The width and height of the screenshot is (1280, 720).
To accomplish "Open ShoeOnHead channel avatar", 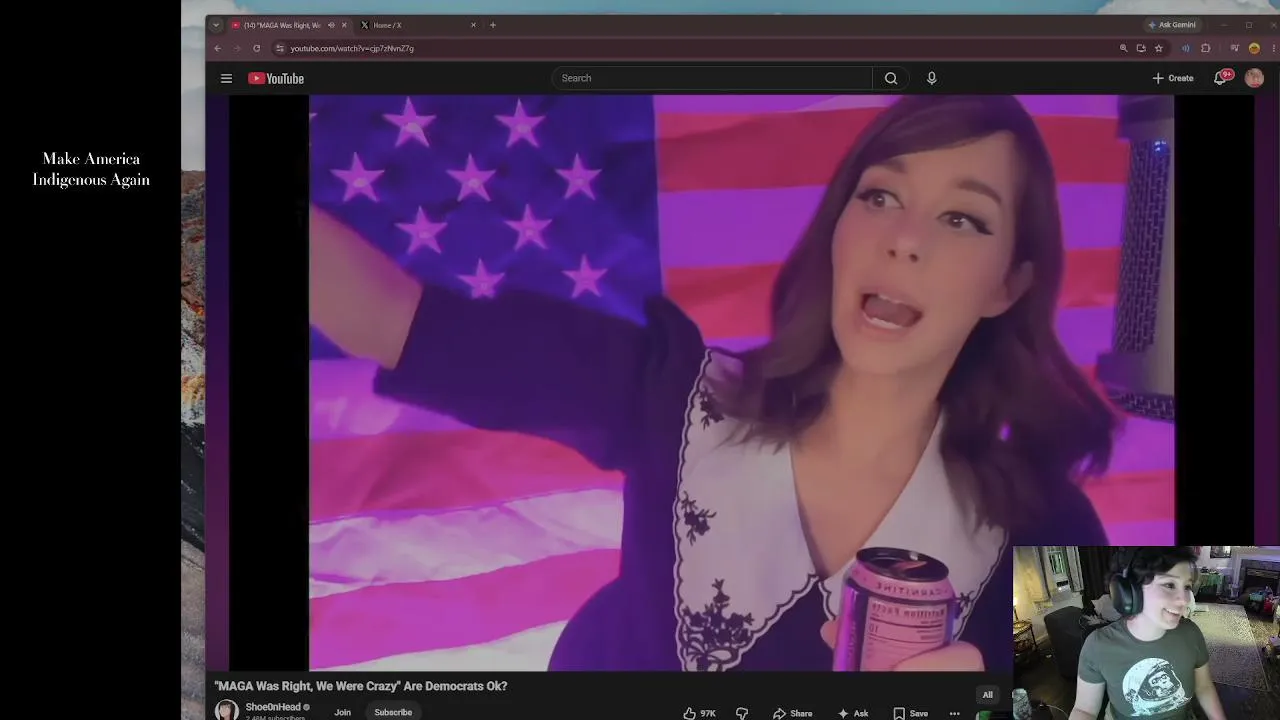I will pos(227,710).
